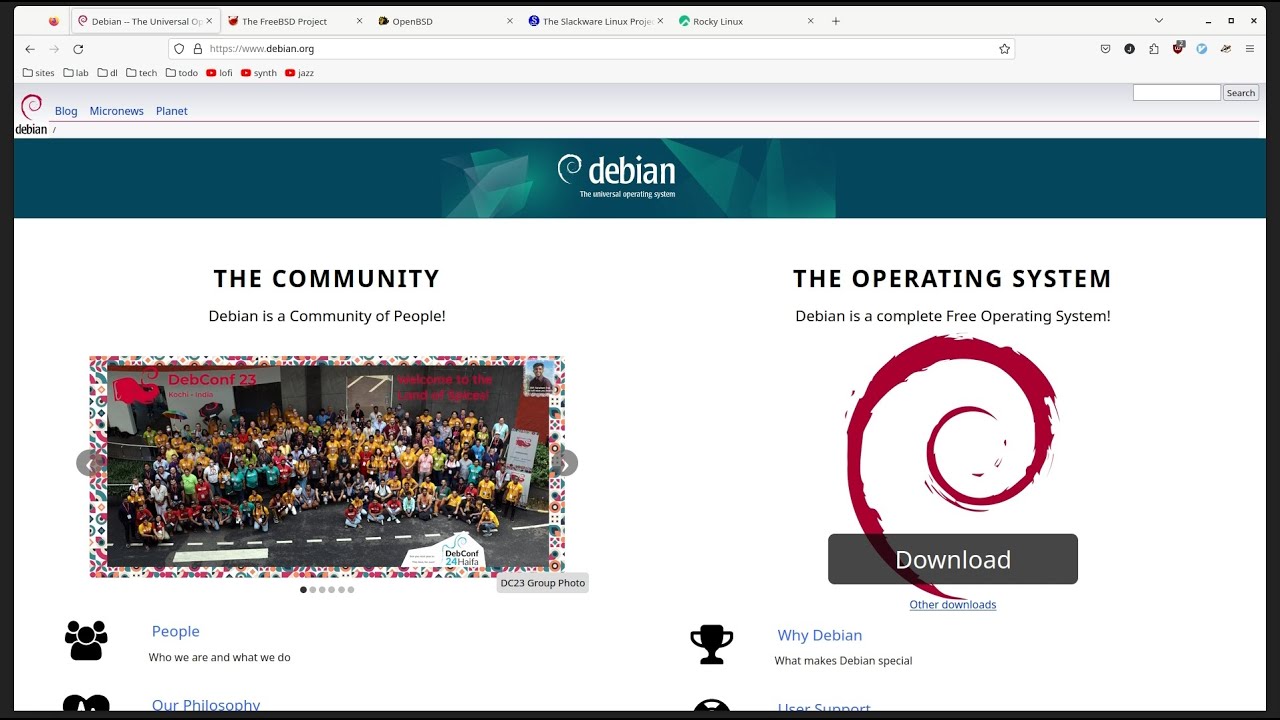
Task: Show the previous slide in the photo carousel
Action: [x=91, y=463]
